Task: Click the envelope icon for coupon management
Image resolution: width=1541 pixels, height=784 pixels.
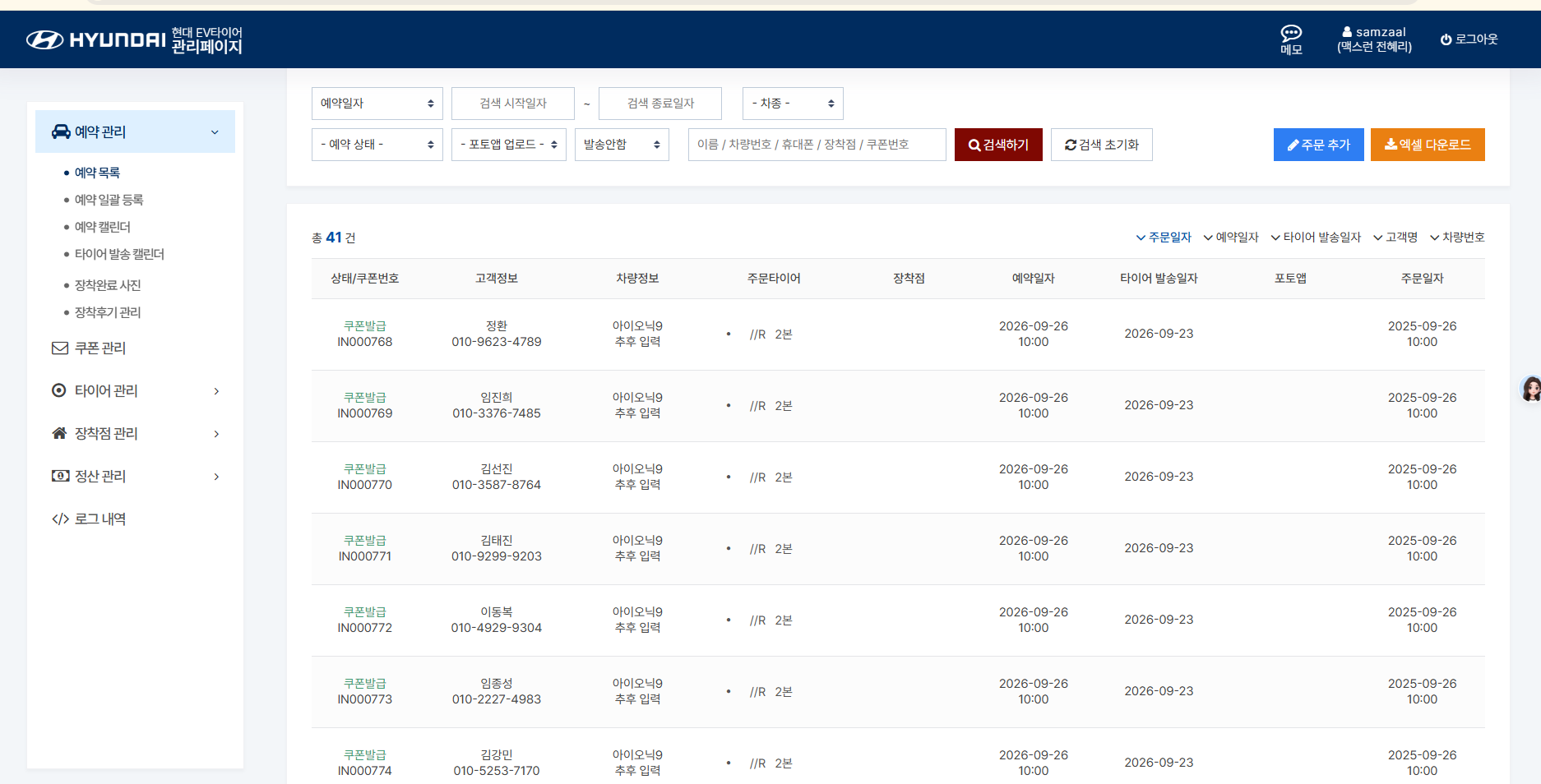Action: coord(60,348)
